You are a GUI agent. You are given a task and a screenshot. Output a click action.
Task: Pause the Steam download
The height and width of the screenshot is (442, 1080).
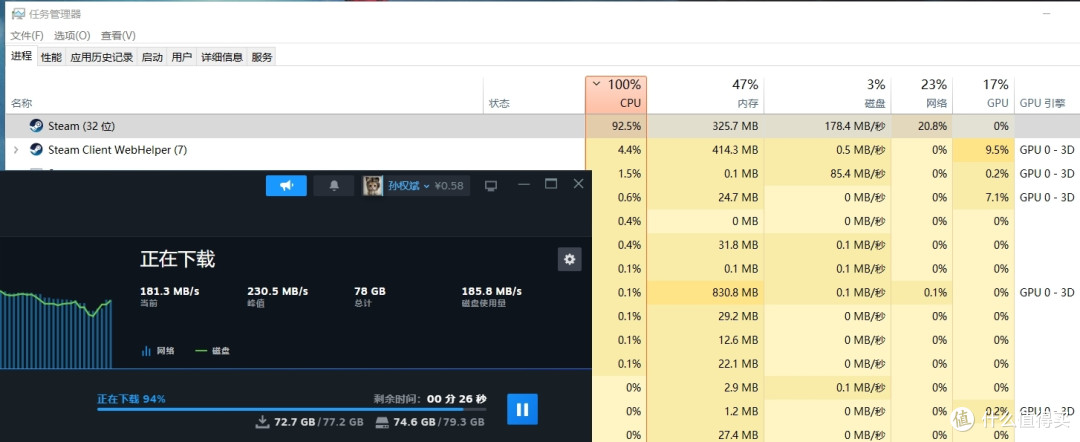click(x=522, y=408)
